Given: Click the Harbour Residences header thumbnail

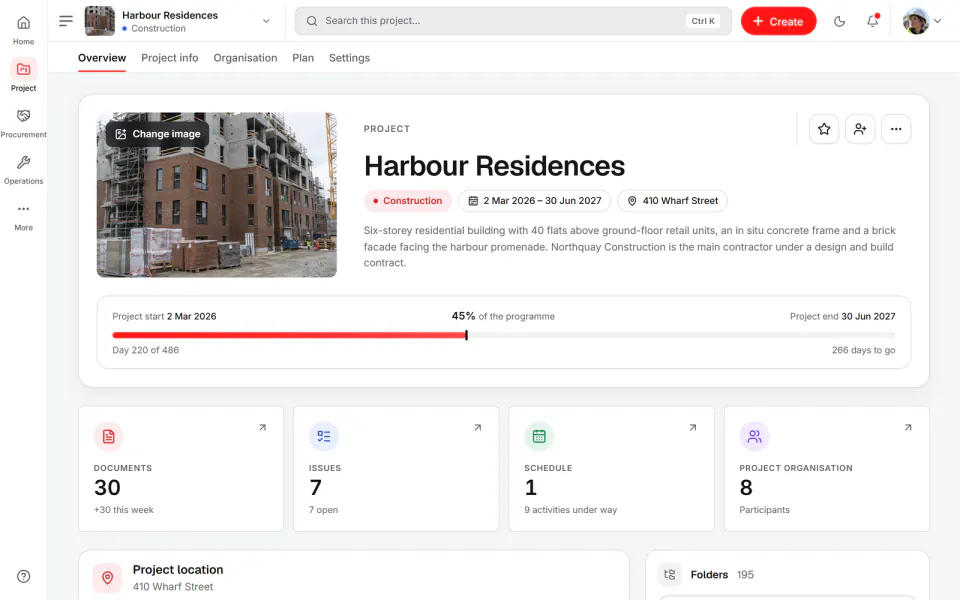Looking at the screenshot, I should click(99, 21).
